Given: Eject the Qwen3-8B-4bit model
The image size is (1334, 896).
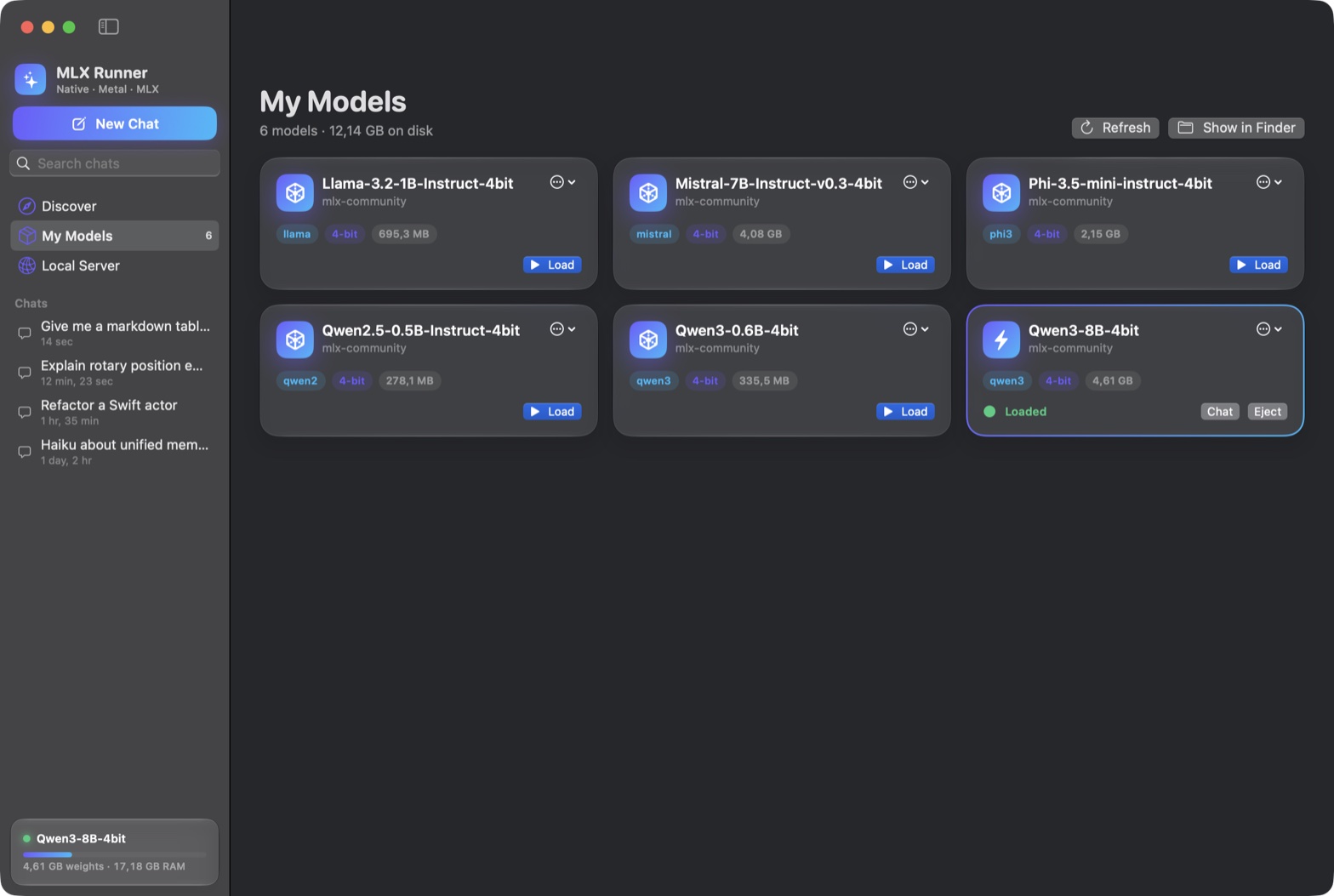Looking at the screenshot, I should point(1268,412).
